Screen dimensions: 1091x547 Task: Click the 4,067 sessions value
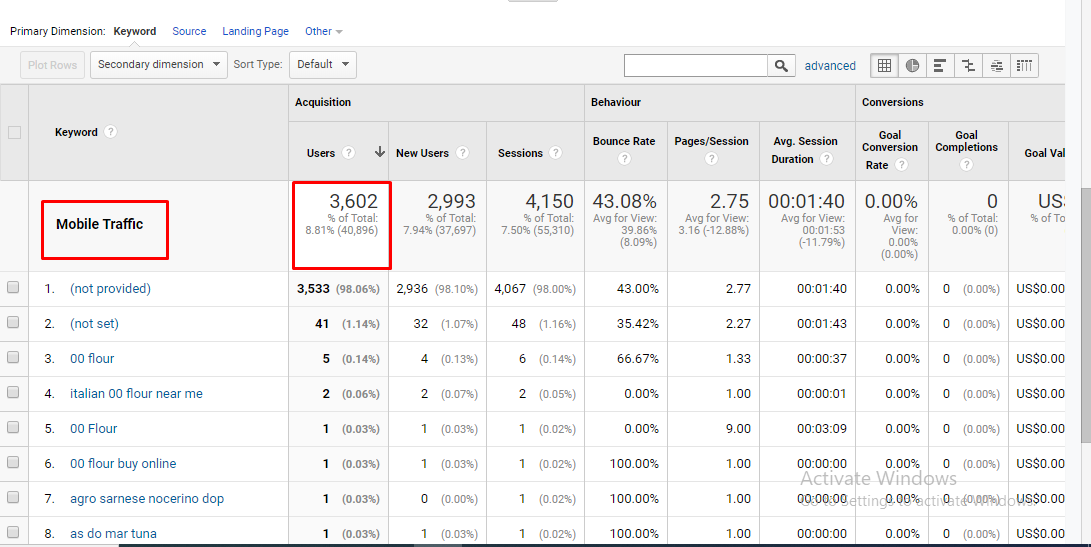(x=510, y=288)
